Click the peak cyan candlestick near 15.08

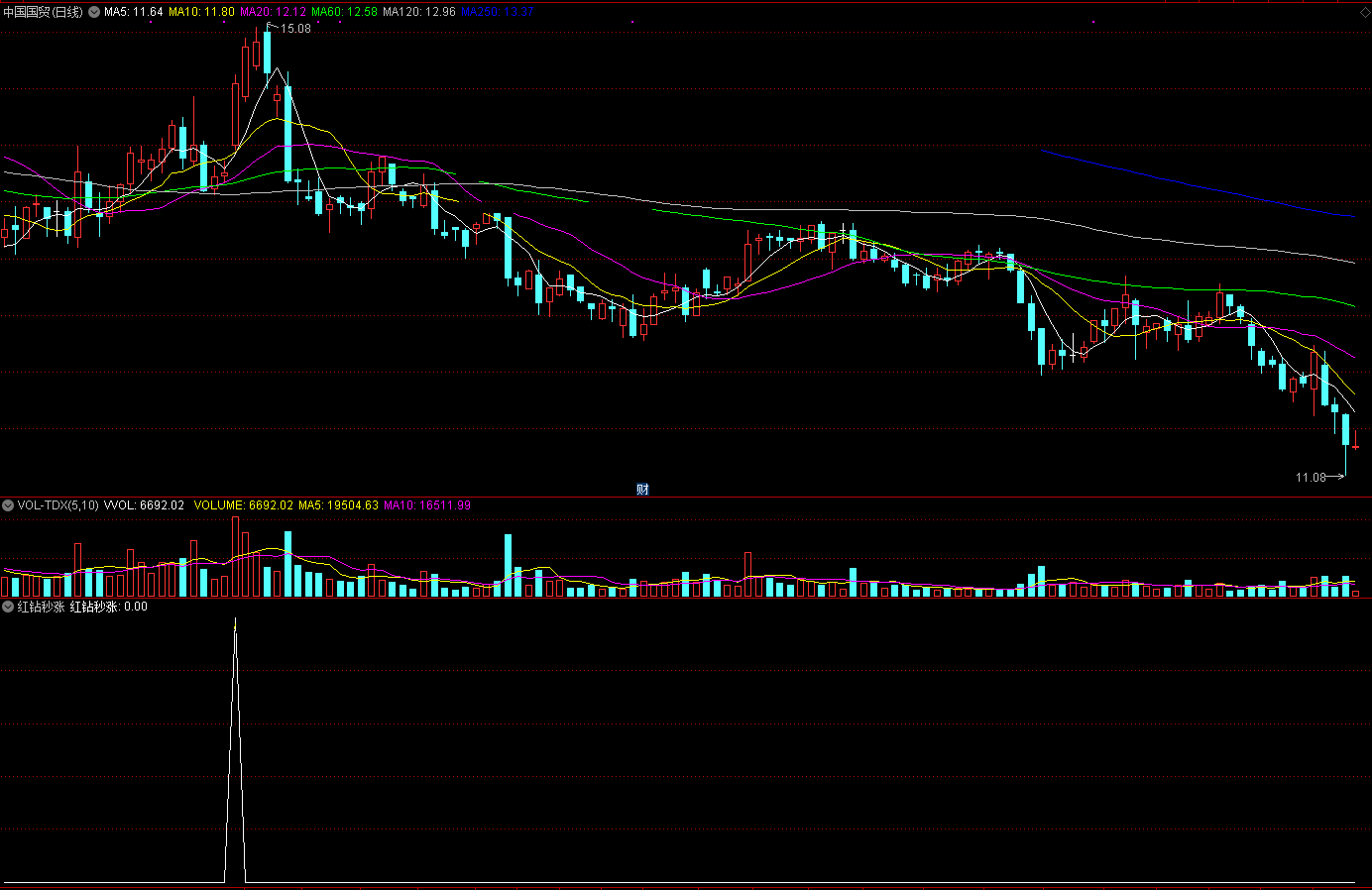267,53
